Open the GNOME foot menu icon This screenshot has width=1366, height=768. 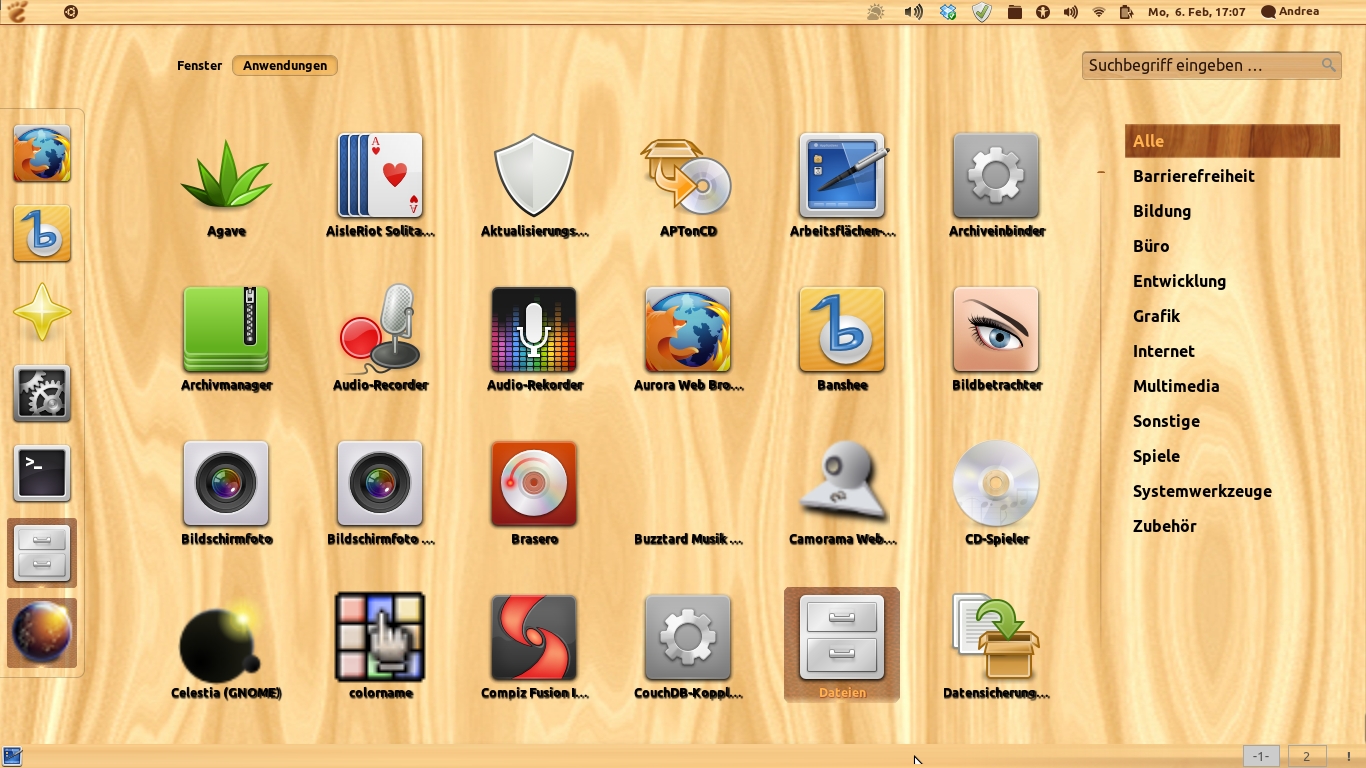[x=17, y=12]
